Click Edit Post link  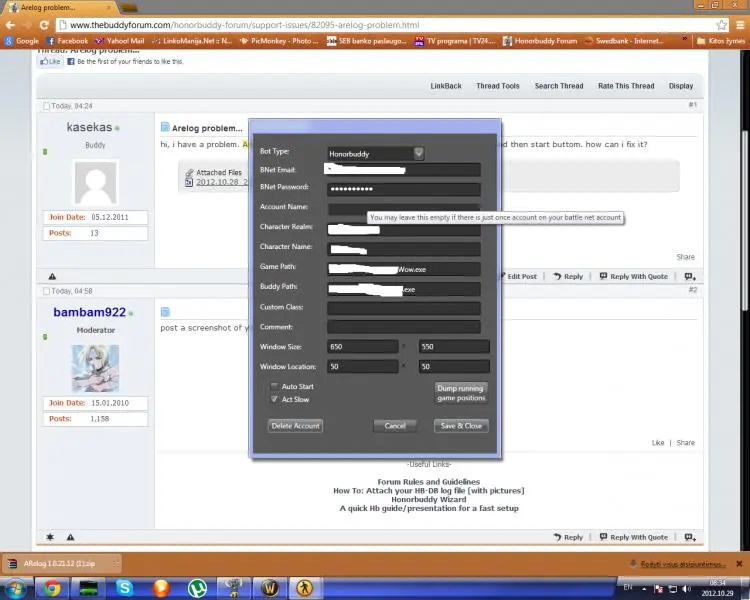[518, 277]
